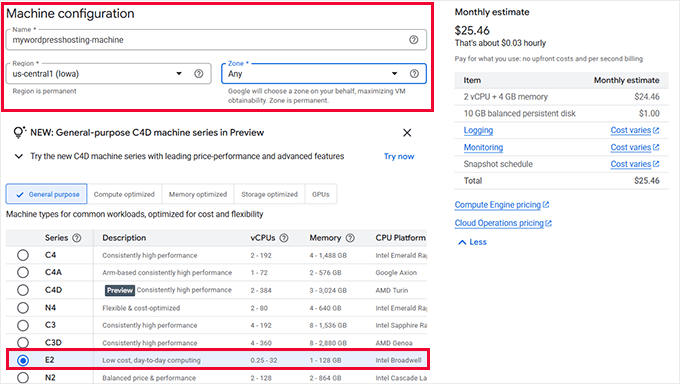Open help icon for Zone dropdown
Screen dimensions: 680x384
[415, 74]
